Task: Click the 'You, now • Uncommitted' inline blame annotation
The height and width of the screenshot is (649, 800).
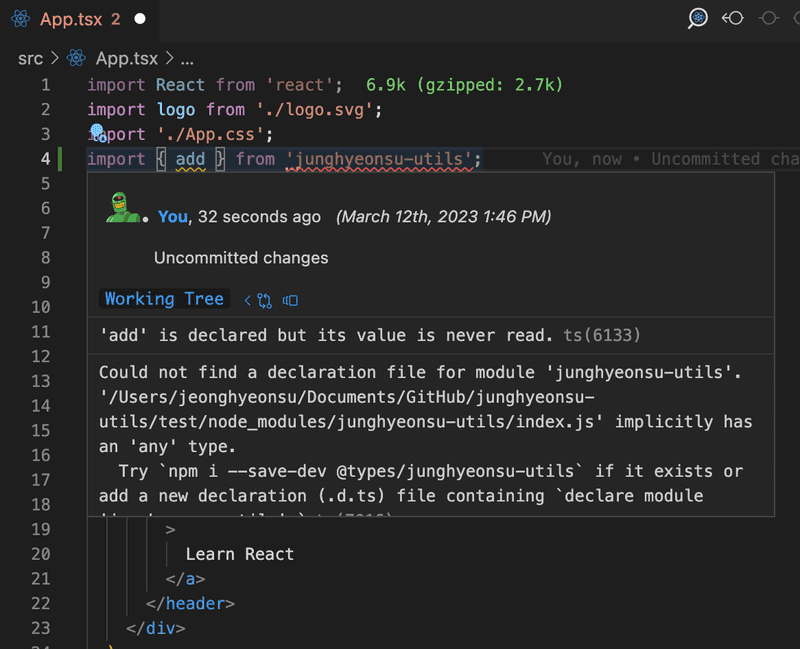Action: [x=670, y=159]
